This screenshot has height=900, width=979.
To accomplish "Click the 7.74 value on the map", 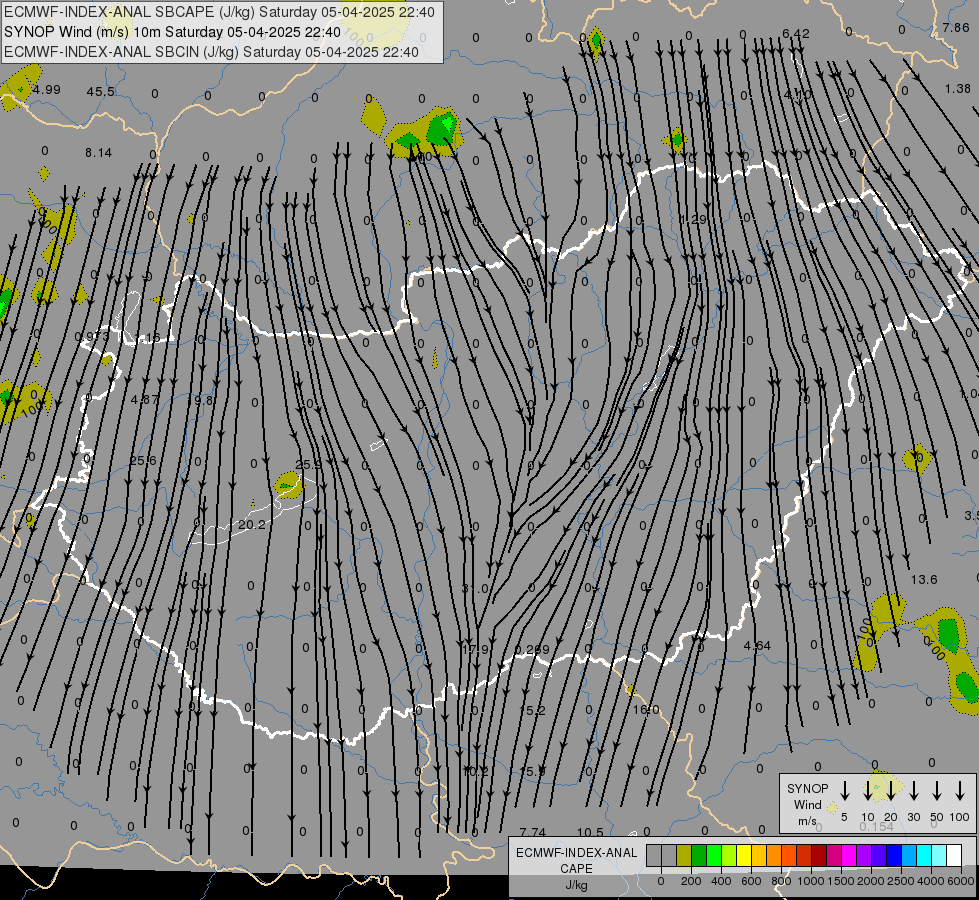I will coord(533,833).
